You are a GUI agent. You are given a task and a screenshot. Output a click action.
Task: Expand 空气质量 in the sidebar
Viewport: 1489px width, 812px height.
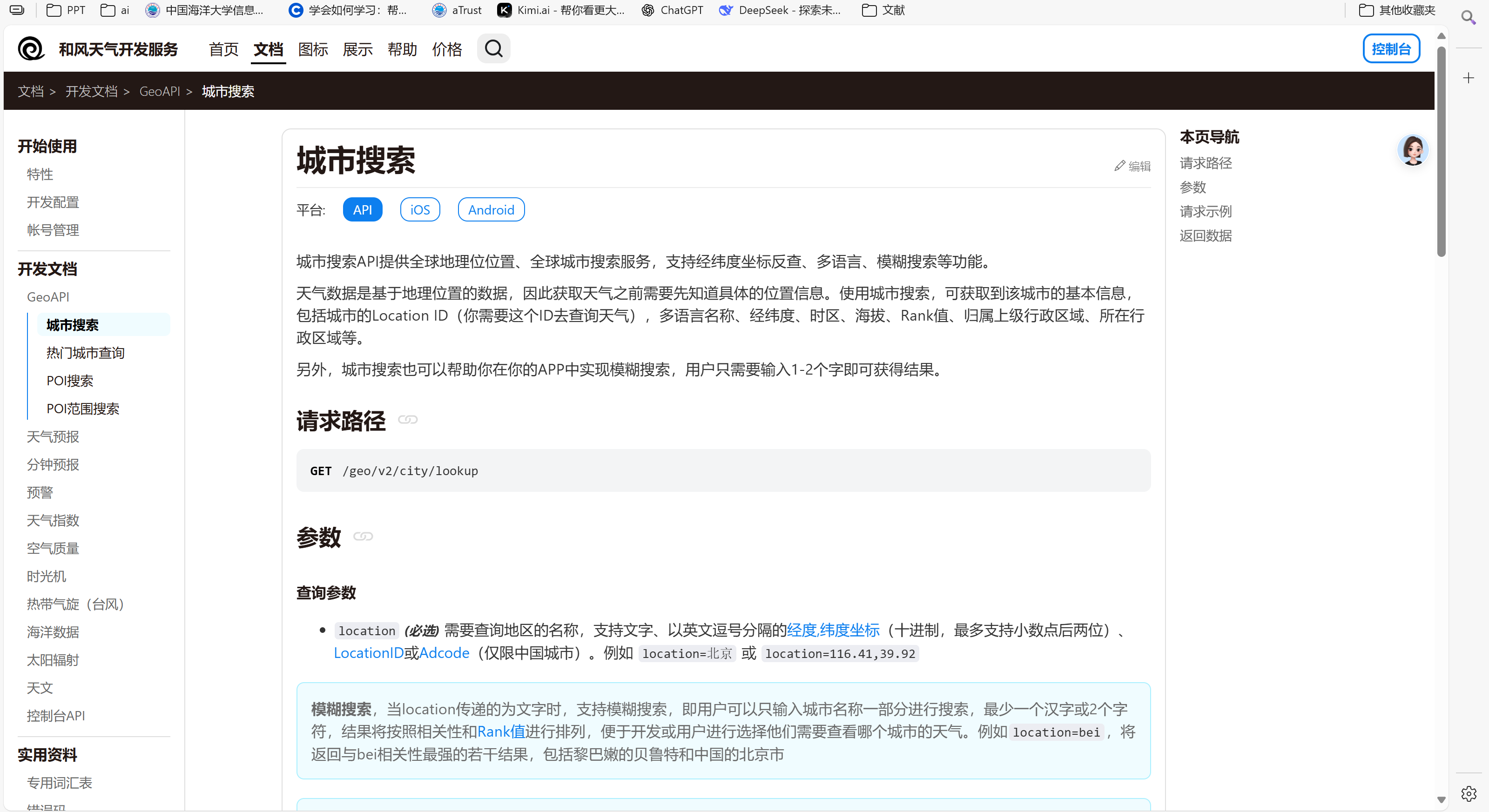(x=53, y=549)
